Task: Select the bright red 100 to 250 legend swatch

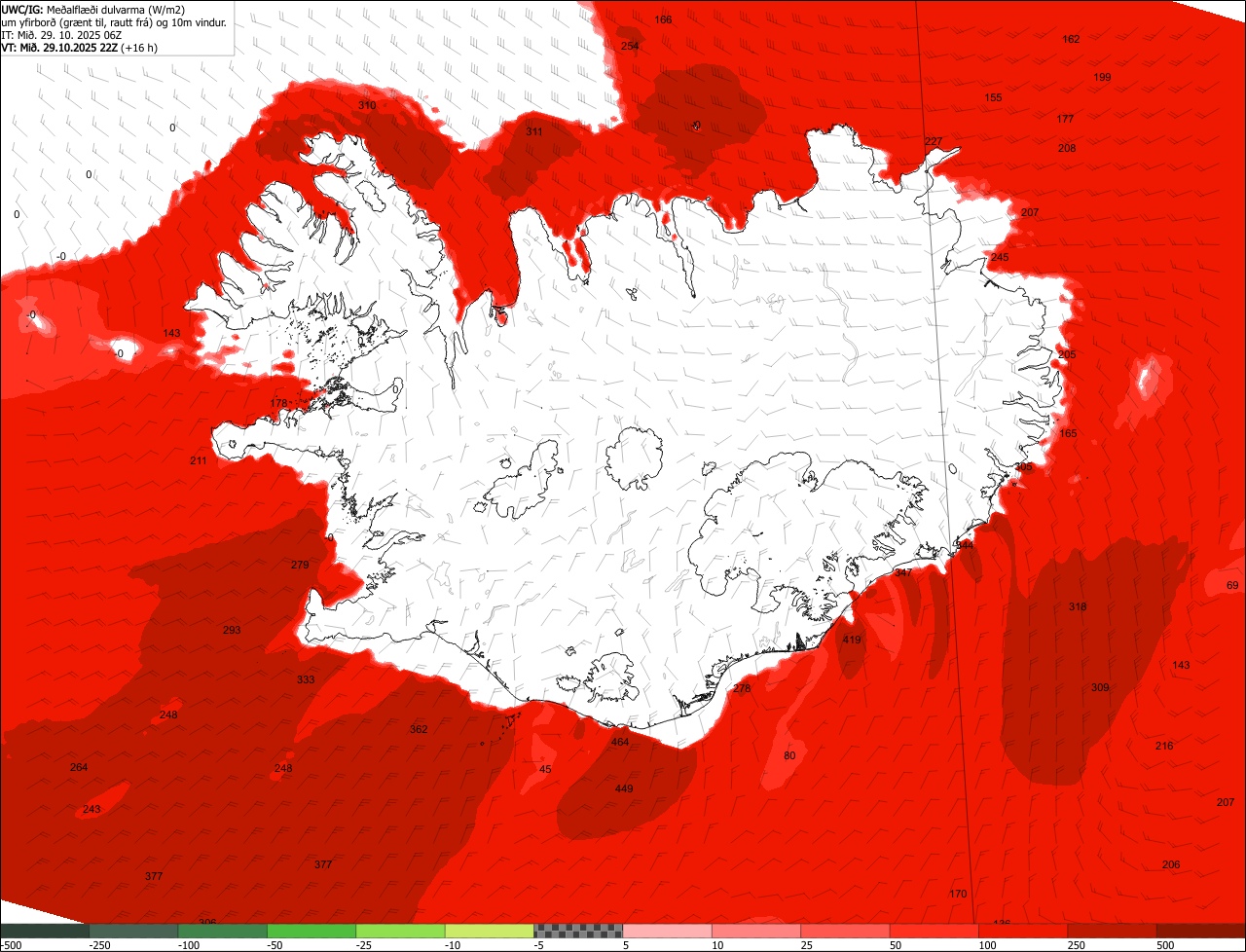Action: coord(1023,931)
